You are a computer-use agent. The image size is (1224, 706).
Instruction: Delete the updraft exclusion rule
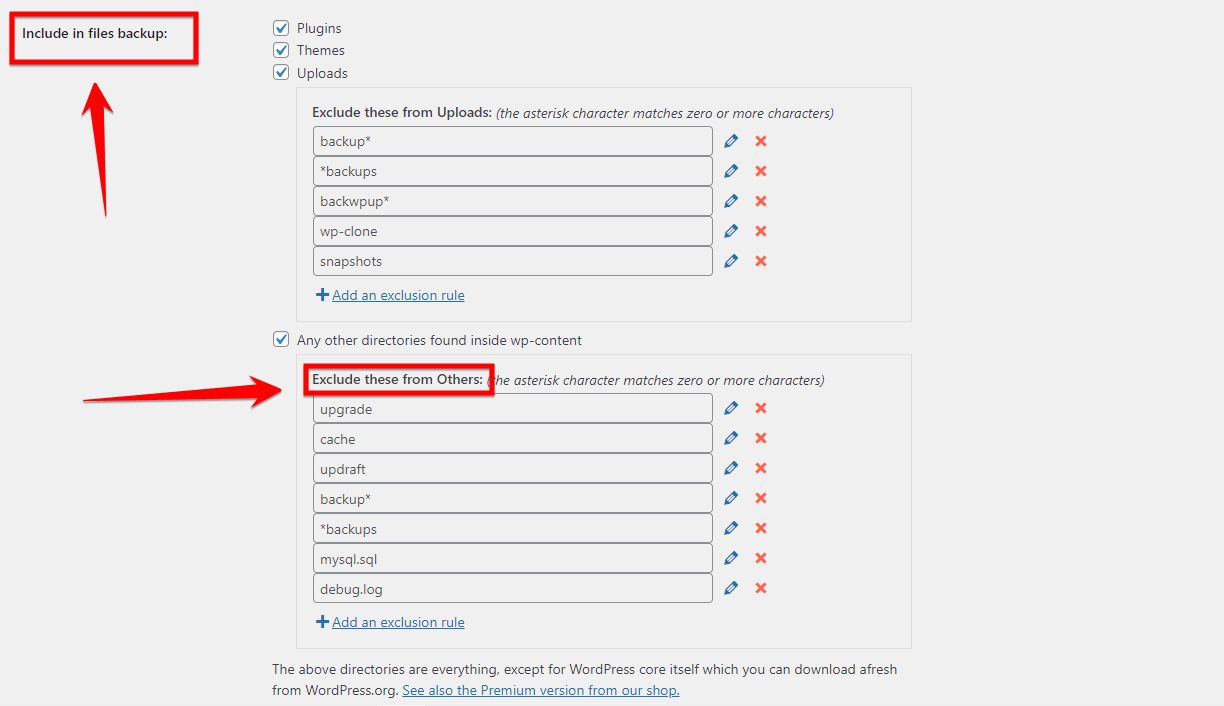(760, 468)
